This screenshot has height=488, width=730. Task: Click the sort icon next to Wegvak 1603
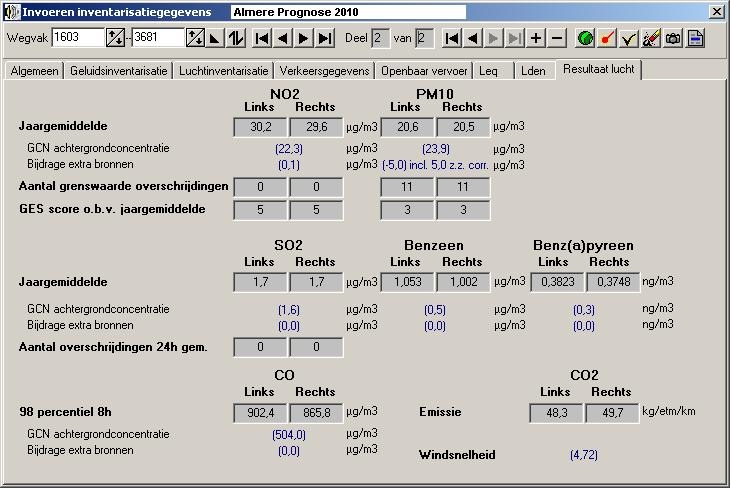115,38
